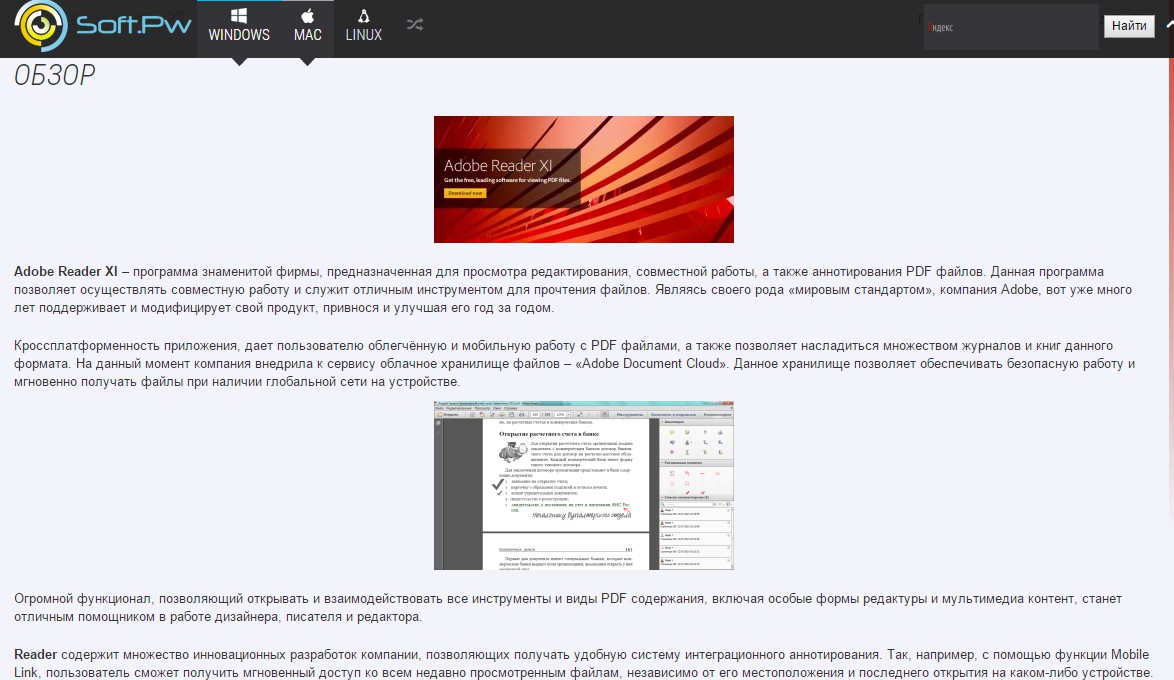The width and height of the screenshot is (1174, 680).
Task: Click the «Adobe Document Cloud» text
Action: (651, 363)
